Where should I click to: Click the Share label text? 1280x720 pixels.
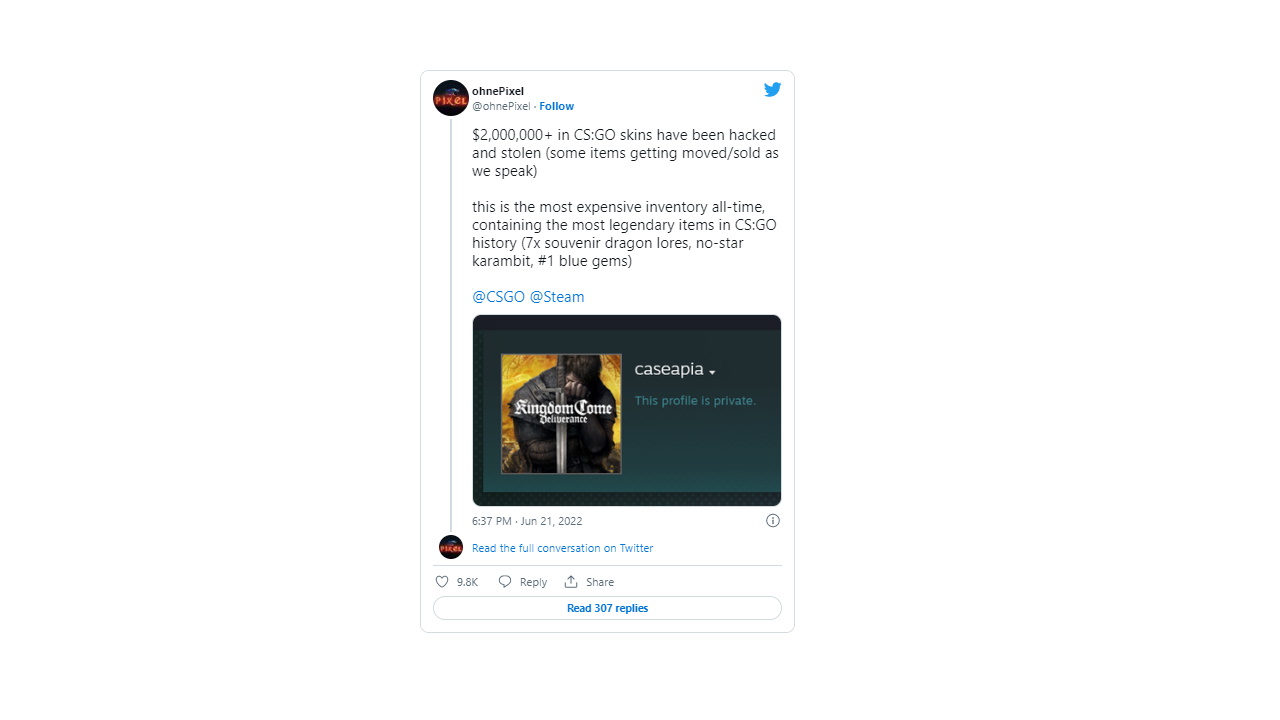point(600,582)
